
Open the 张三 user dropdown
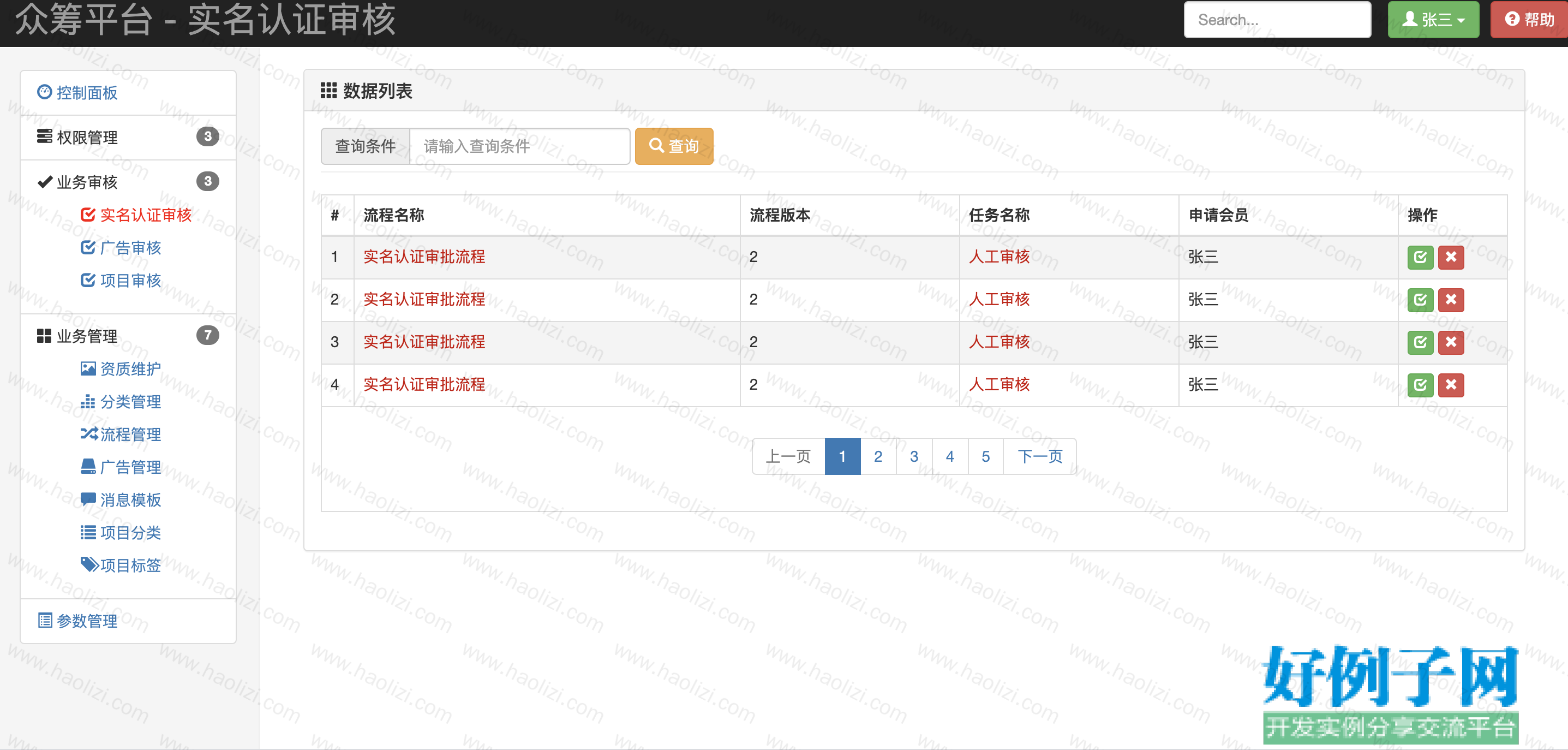[1433, 20]
